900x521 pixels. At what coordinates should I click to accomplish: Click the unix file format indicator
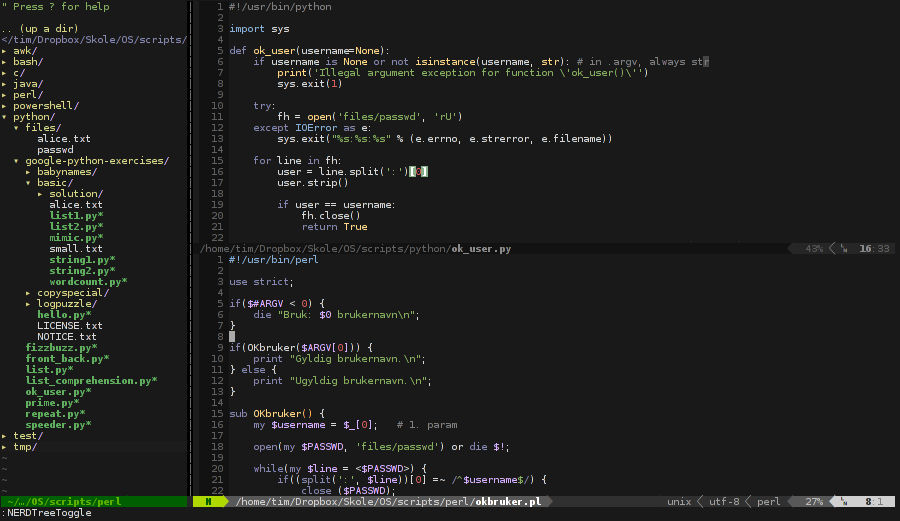679,502
